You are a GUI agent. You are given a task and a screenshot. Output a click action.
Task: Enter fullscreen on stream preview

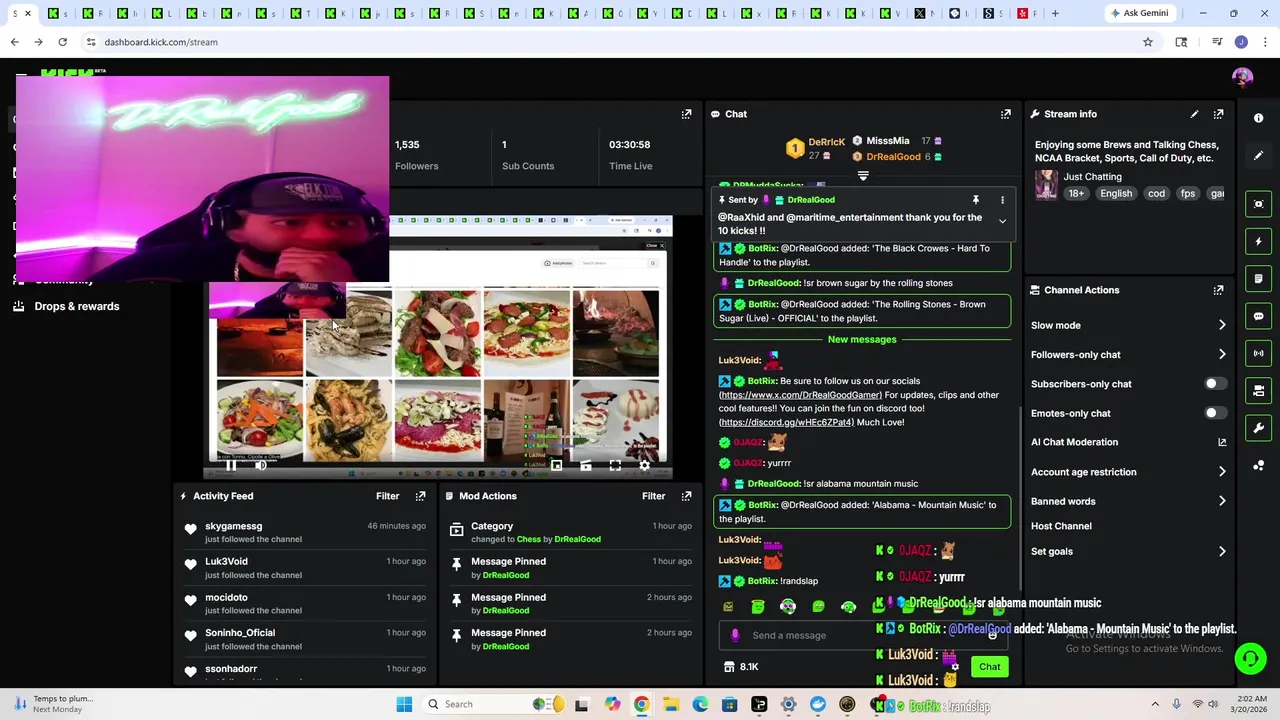pos(615,465)
